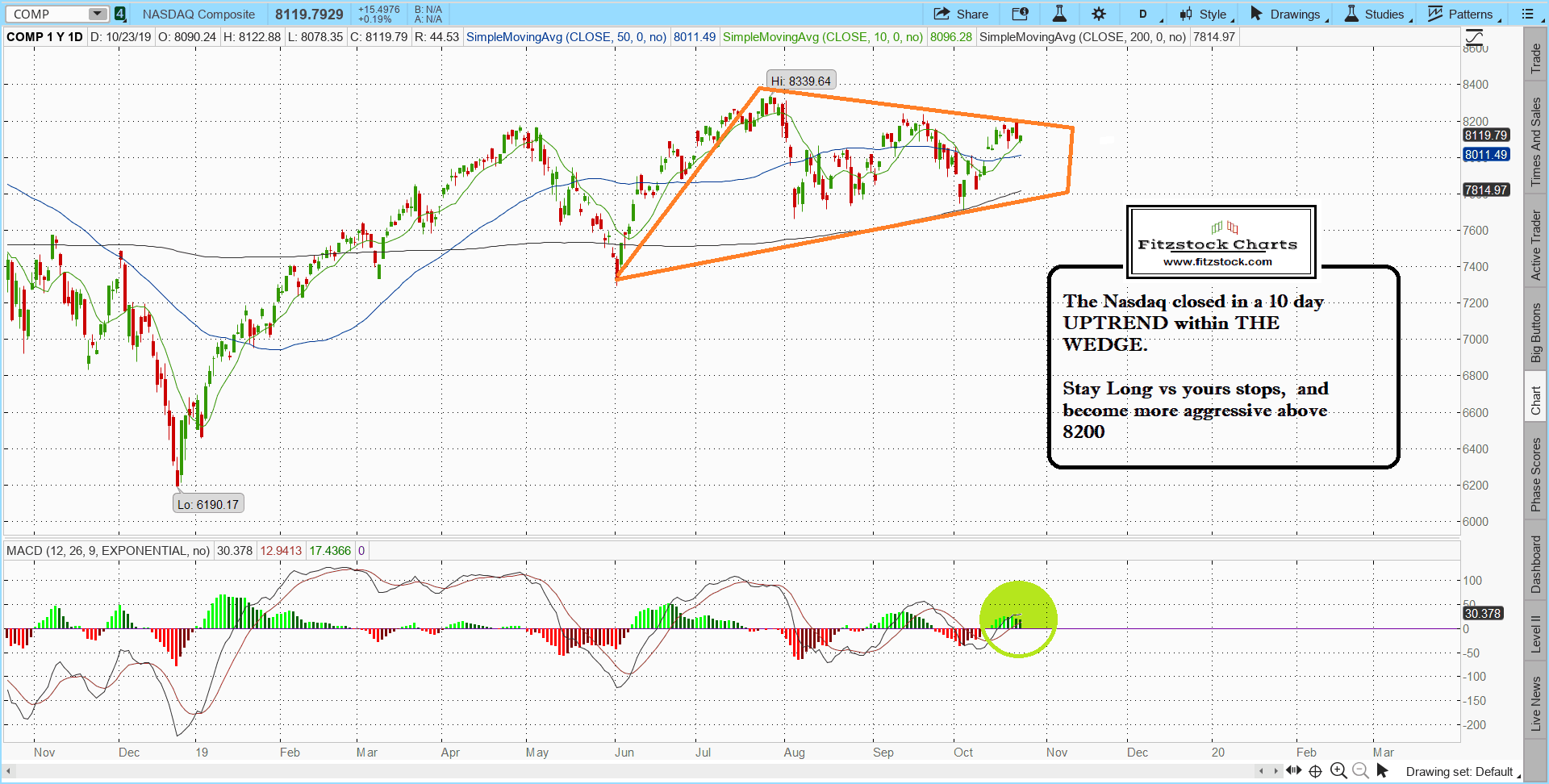
Task: Switch to the Trade sidebar tab
Action: tap(1535, 58)
